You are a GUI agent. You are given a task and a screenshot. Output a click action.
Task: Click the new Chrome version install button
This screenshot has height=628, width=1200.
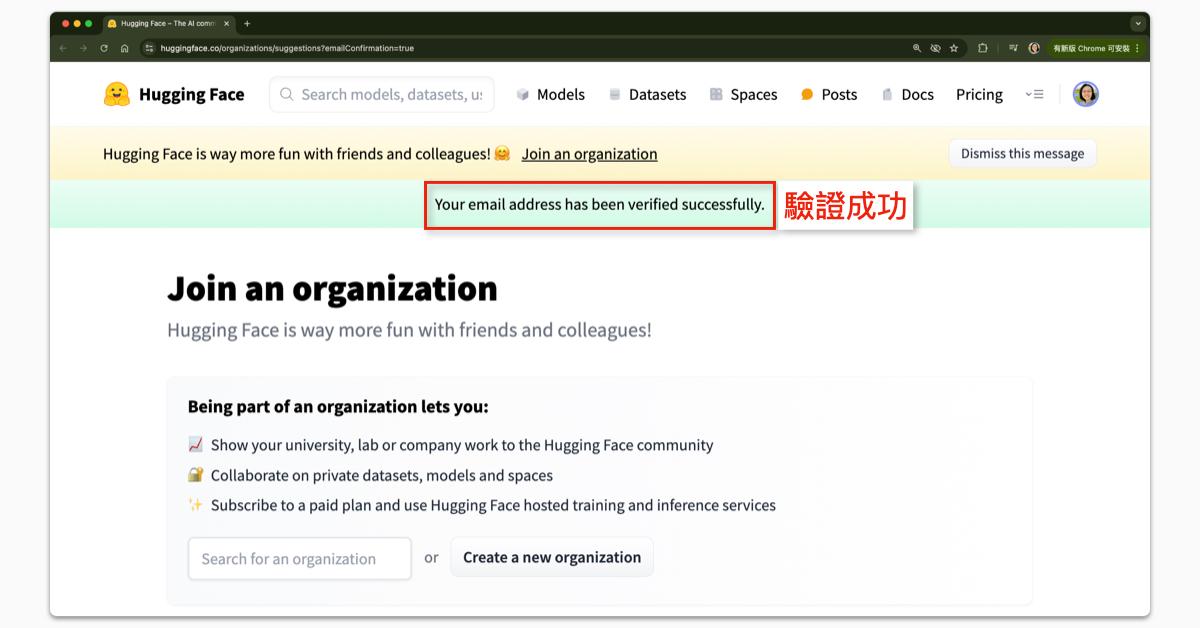tap(1096, 48)
